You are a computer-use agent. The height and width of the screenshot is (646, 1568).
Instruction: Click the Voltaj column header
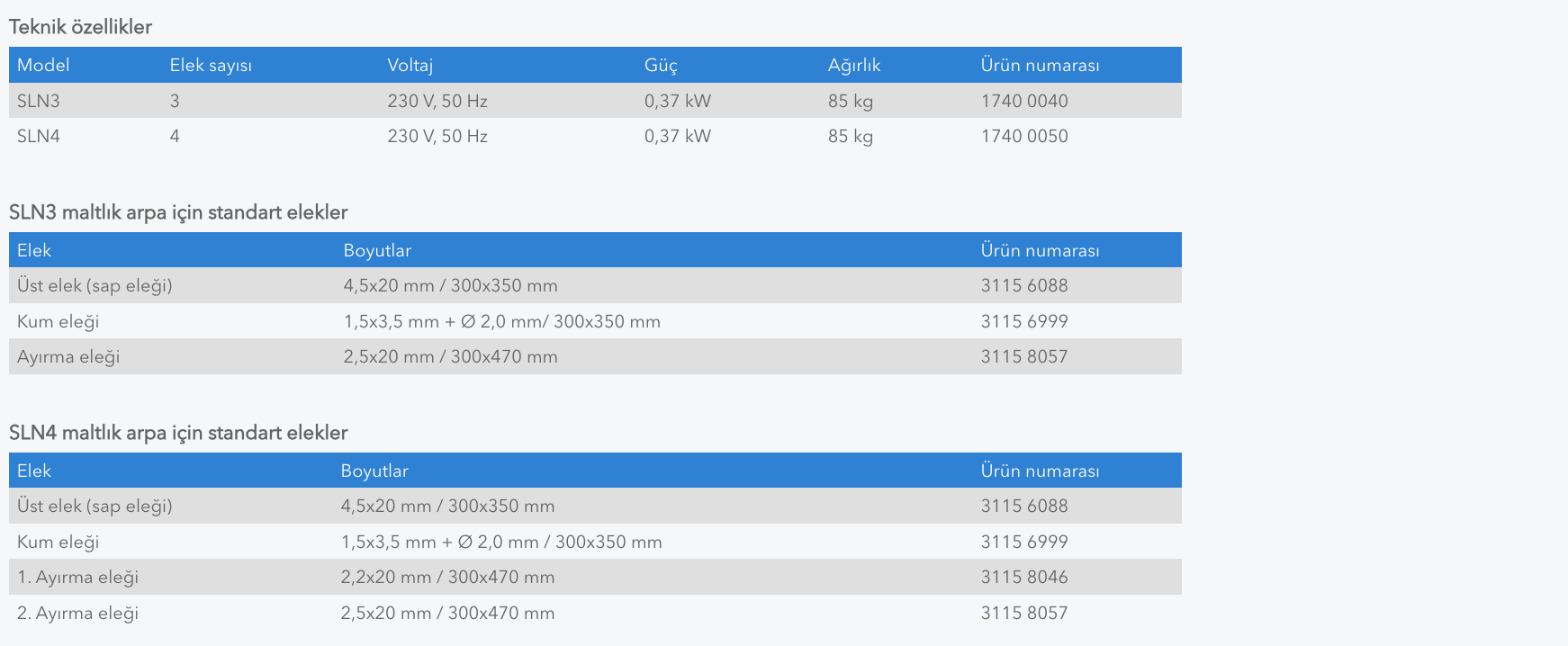pyautogui.click(x=410, y=65)
